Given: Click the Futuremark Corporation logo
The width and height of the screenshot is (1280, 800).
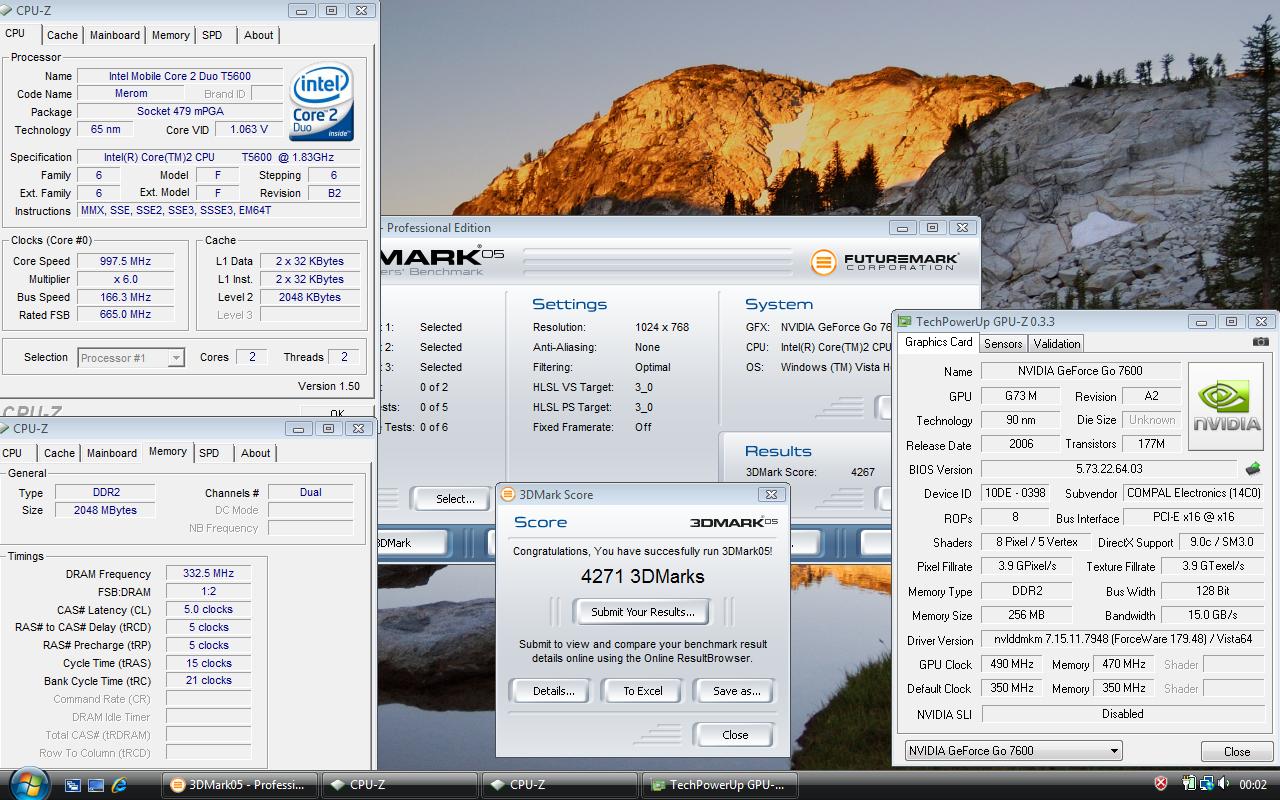Looking at the screenshot, I should (884, 262).
